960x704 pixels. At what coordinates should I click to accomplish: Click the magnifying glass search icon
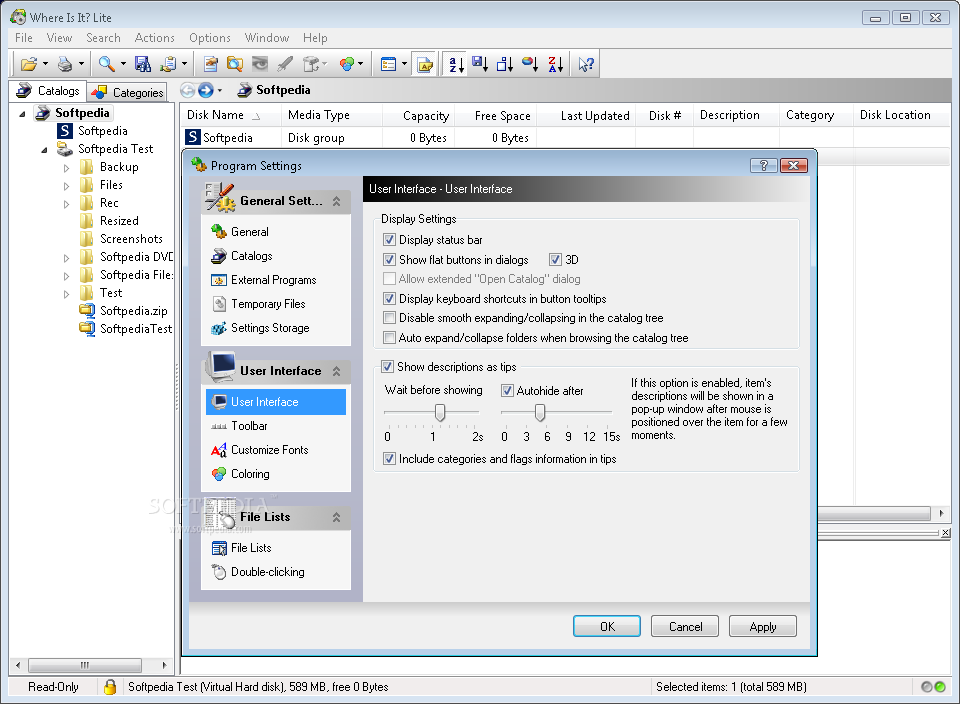click(107, 64)
